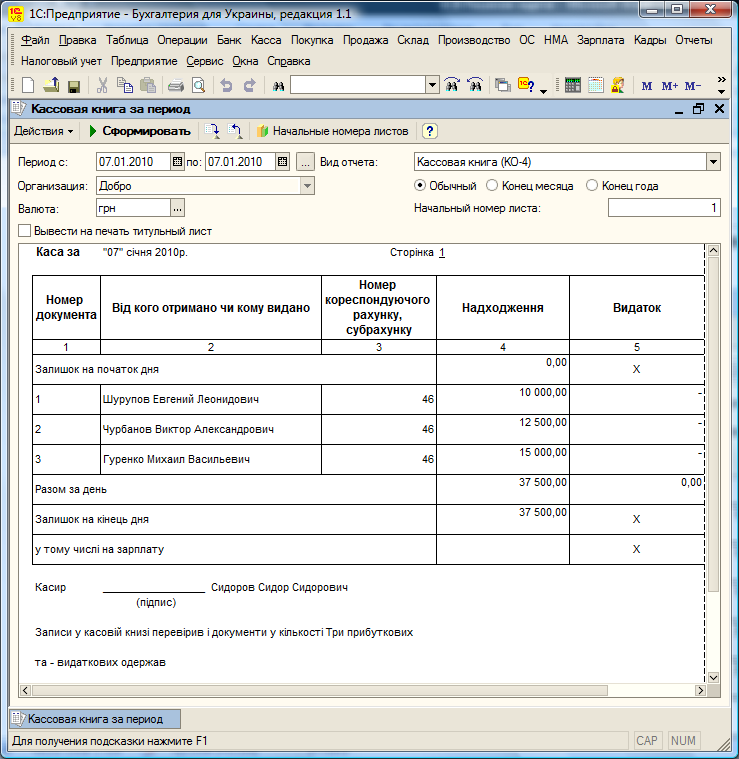The width and height of the screenshot is (739, 759).
Task: Expand the Вид отчета dropdown
Action: point(713,162)
